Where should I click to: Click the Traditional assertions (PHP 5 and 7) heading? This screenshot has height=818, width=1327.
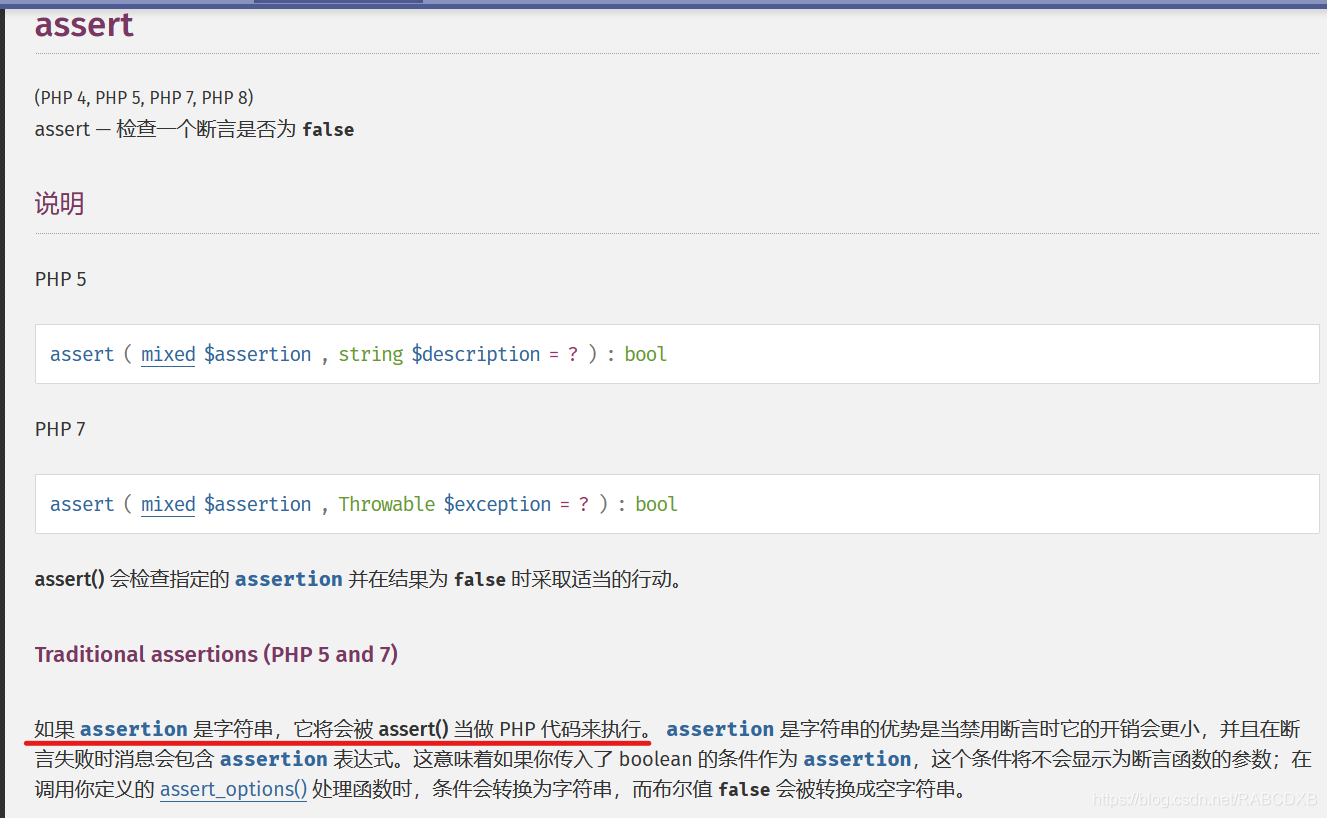[x=216, y=654]
